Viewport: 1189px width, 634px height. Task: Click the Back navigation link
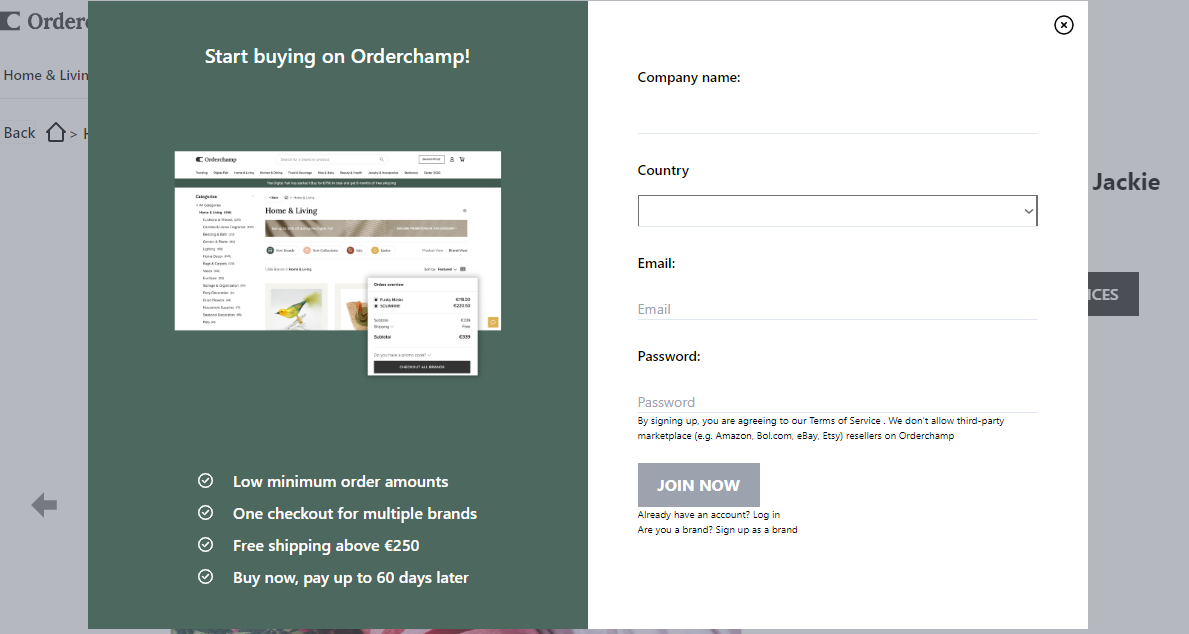[19, 132]
